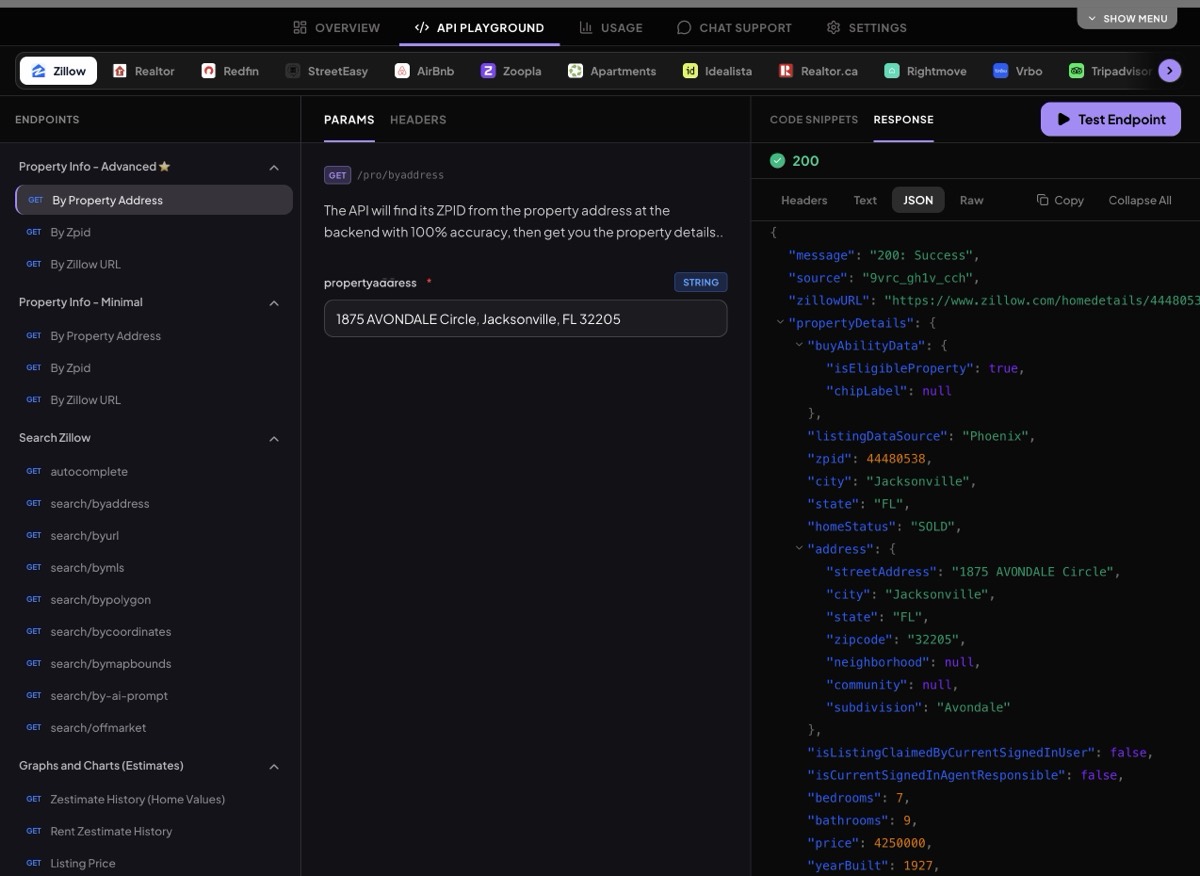Viewport: 1200px width, 876px height.
Task: Show response Raw view
Action: [972, 200]
